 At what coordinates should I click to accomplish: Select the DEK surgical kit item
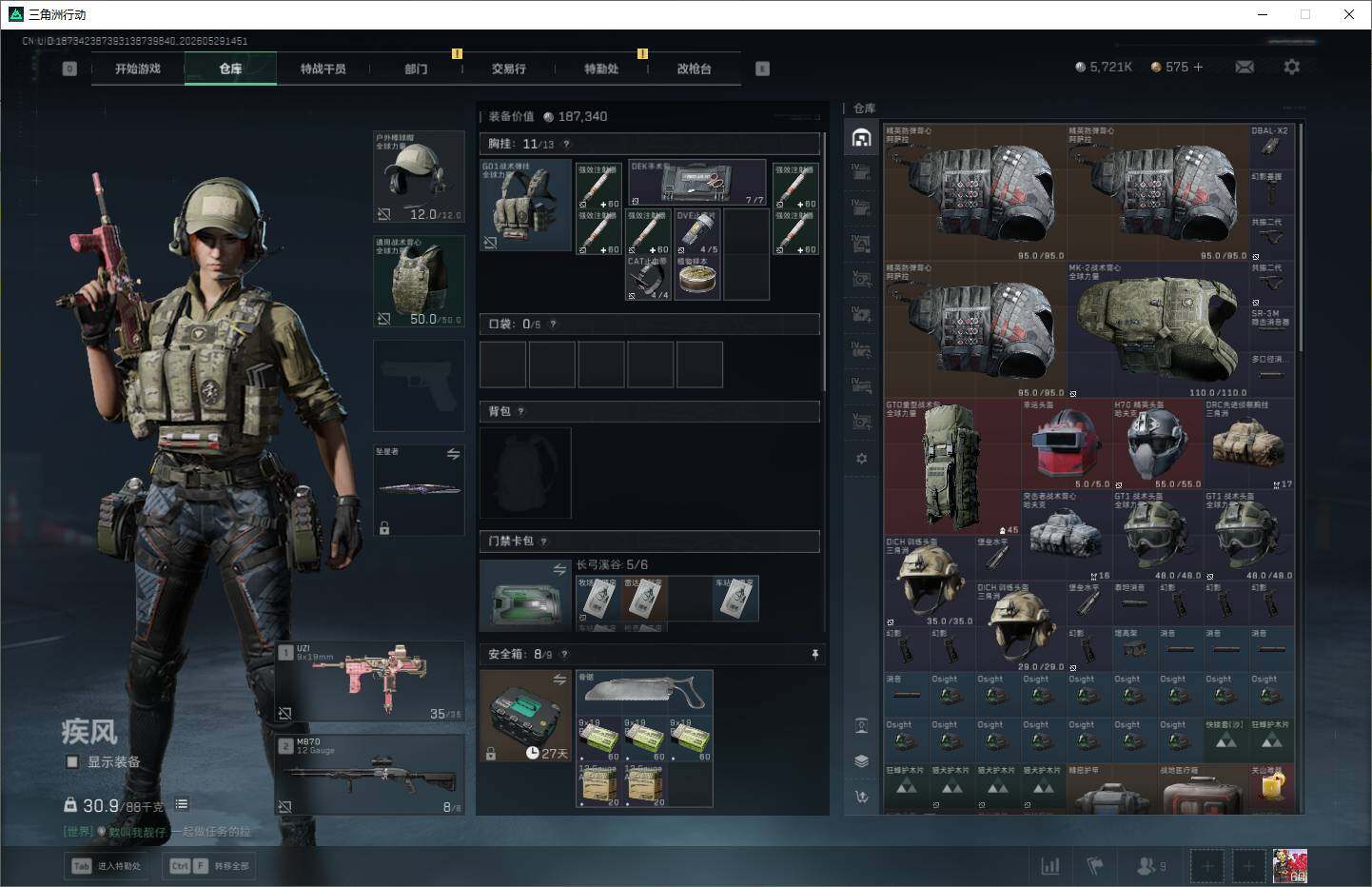click(x=696, y=183)
